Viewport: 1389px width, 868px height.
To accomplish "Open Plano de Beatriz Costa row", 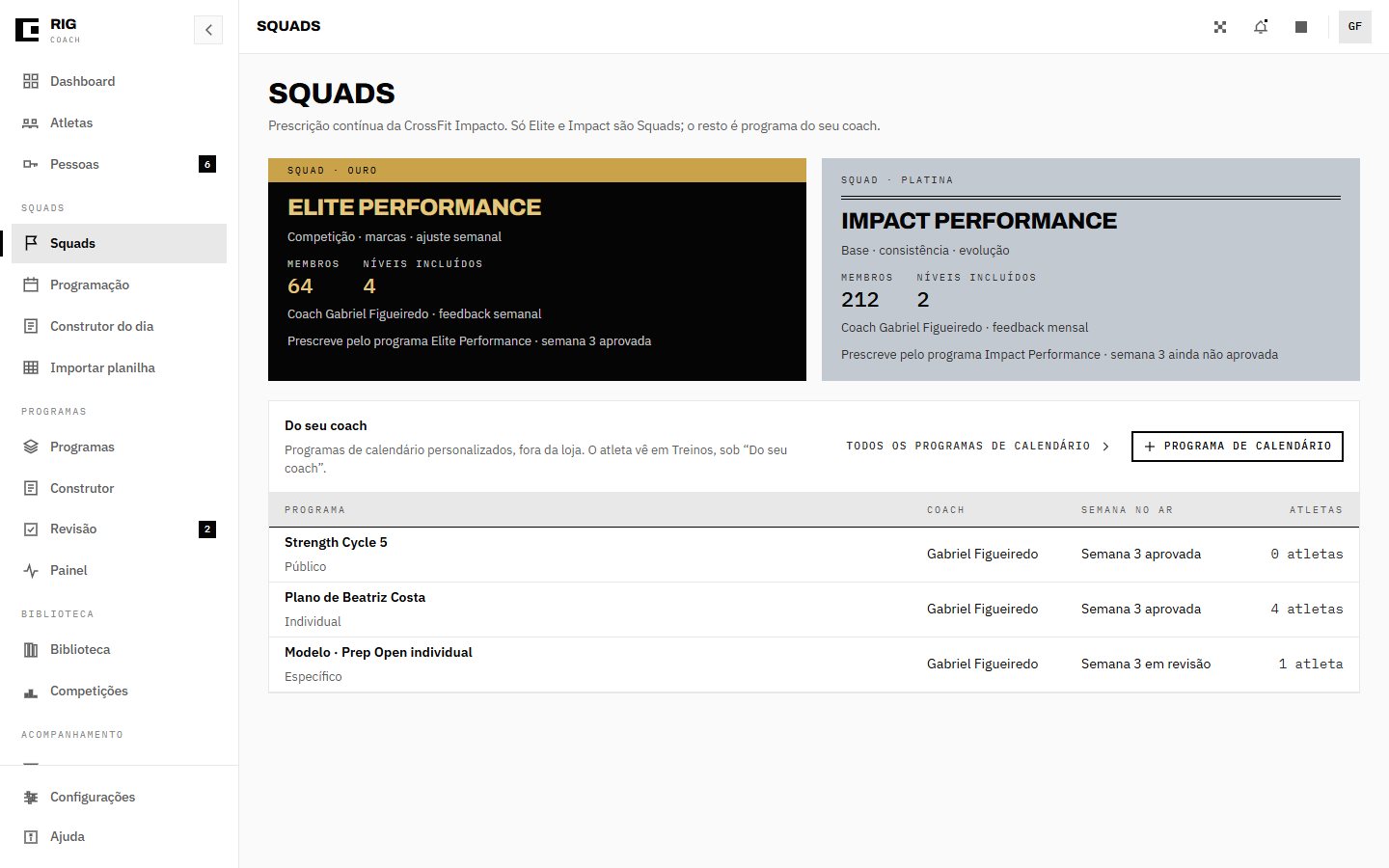I will coord(814,610).
